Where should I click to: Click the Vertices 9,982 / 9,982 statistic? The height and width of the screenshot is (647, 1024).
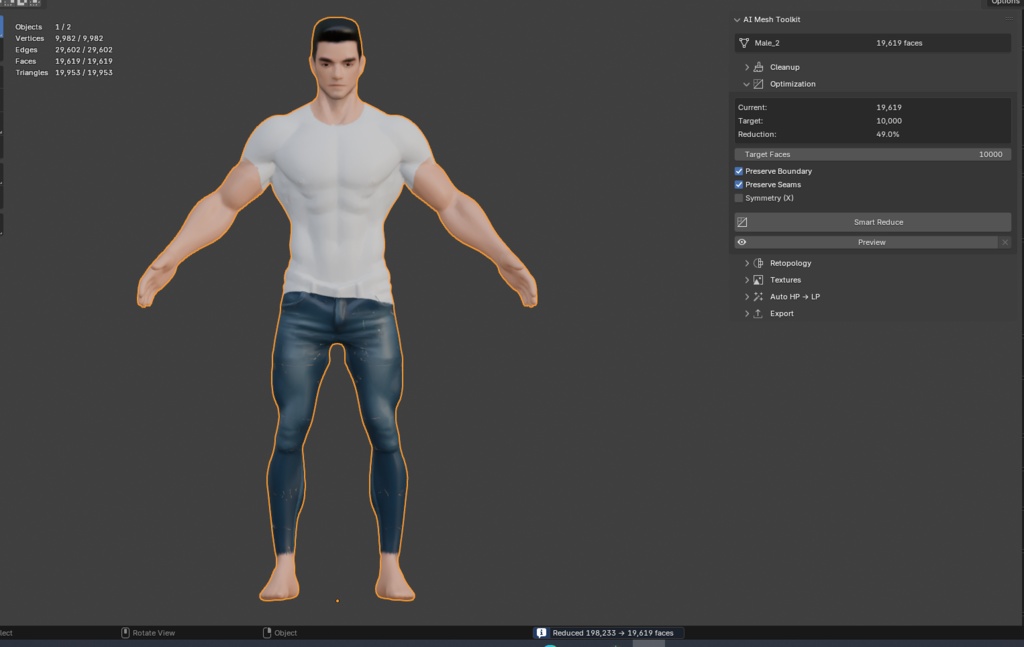coord(59,39)
